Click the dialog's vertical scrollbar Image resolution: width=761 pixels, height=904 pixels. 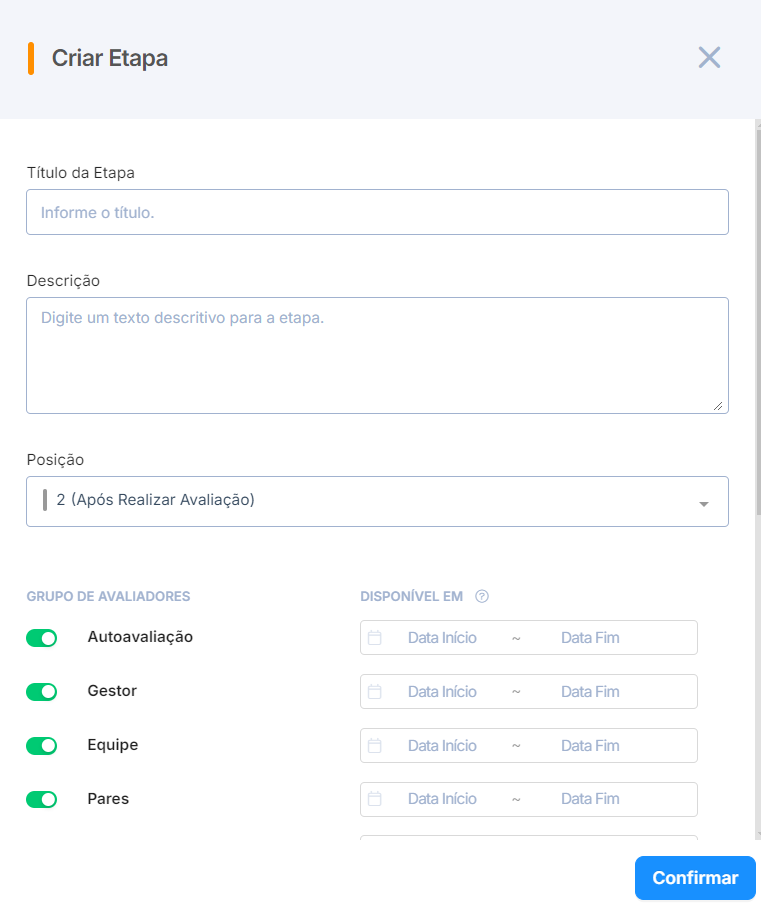click(x=757, y=320)
